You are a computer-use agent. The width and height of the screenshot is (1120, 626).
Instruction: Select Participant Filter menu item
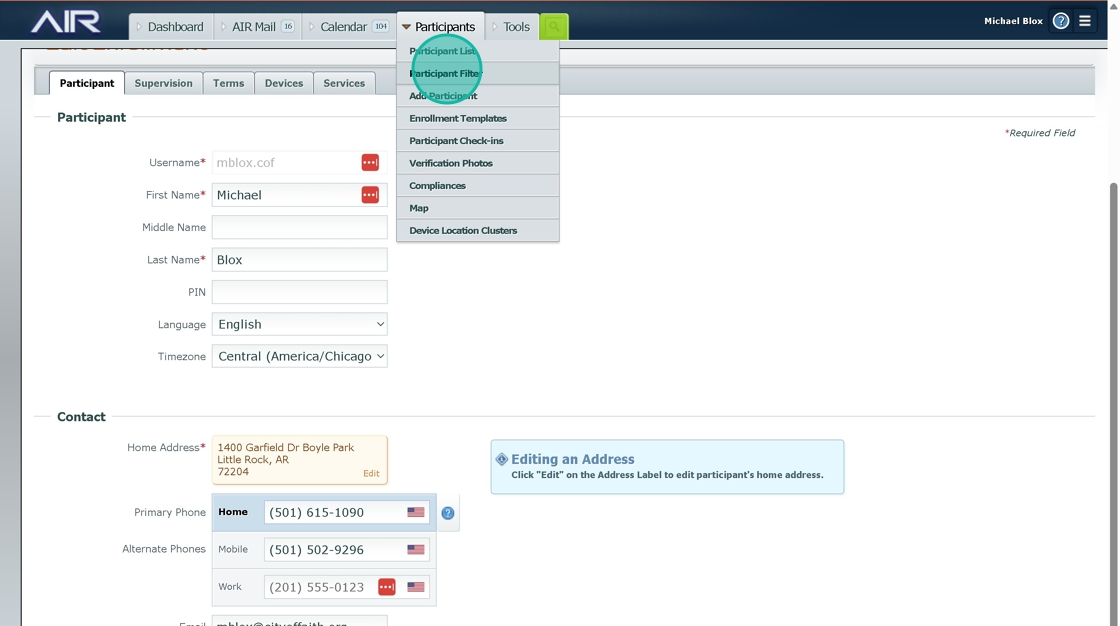click(x=478, y=74)
